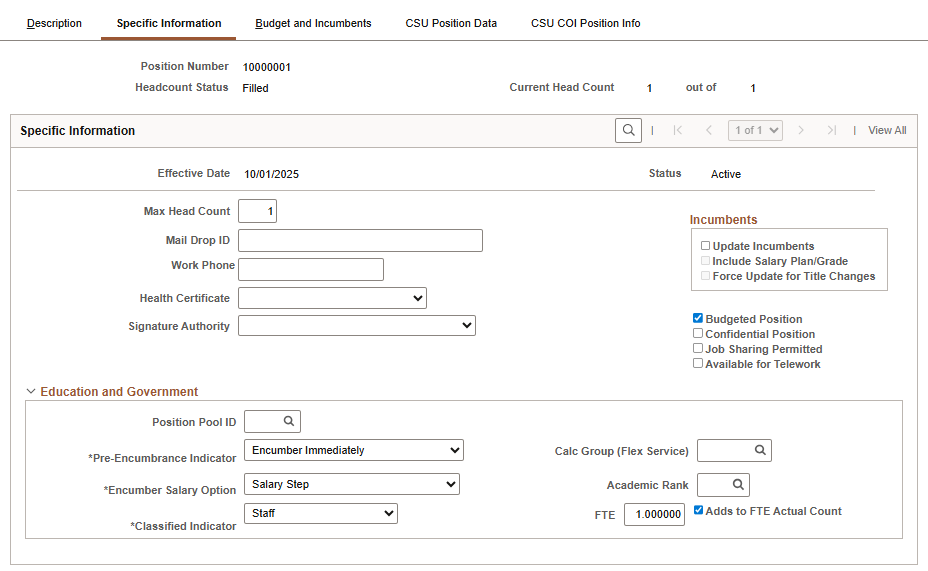This screenshot has width=928, height=571.
Task: Open Academic Rank lookup magnifier
Action: click(x=737, y=485)
